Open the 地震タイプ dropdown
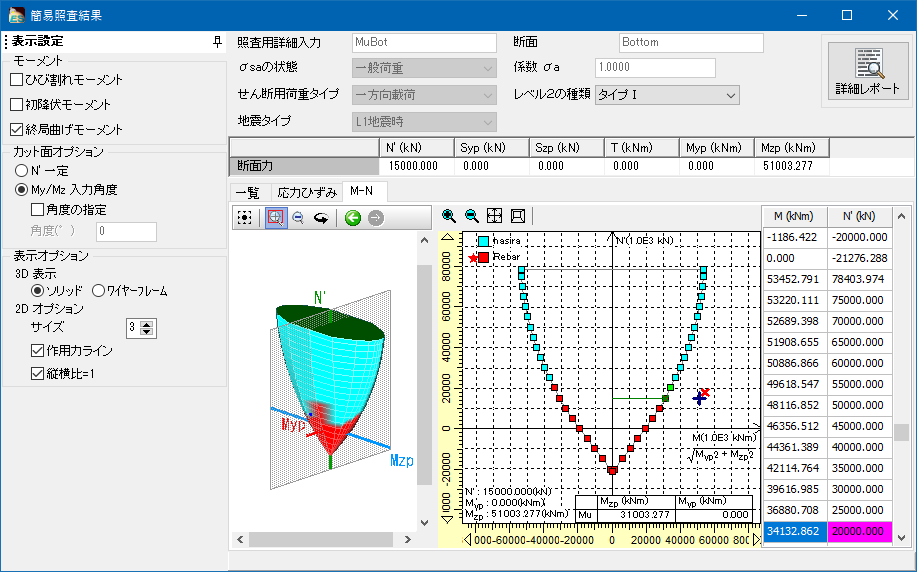Viewport: 917px width, 572px height. [x=424, y=122]
